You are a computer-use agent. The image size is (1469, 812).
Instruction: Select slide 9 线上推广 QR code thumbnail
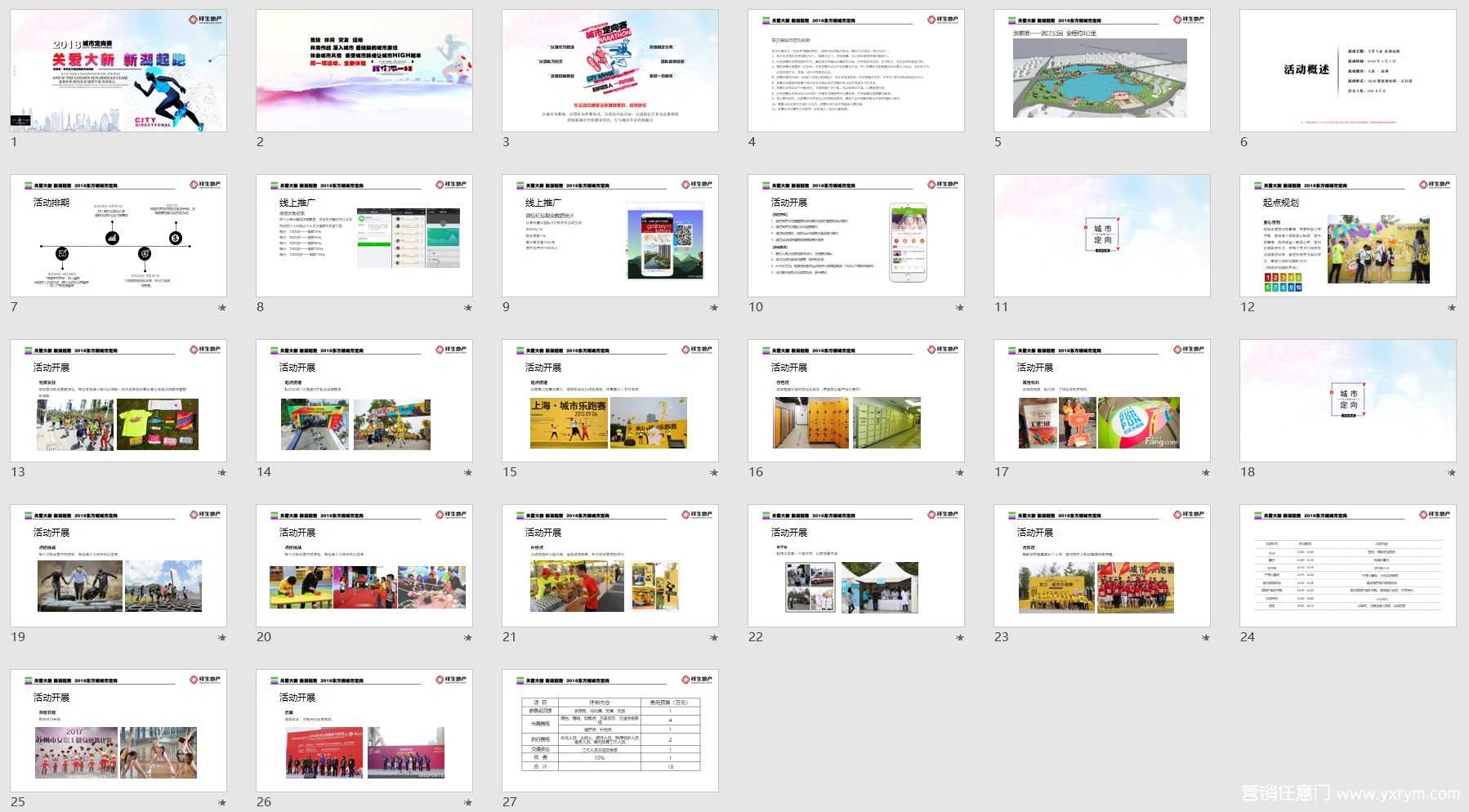coord(610,236)
